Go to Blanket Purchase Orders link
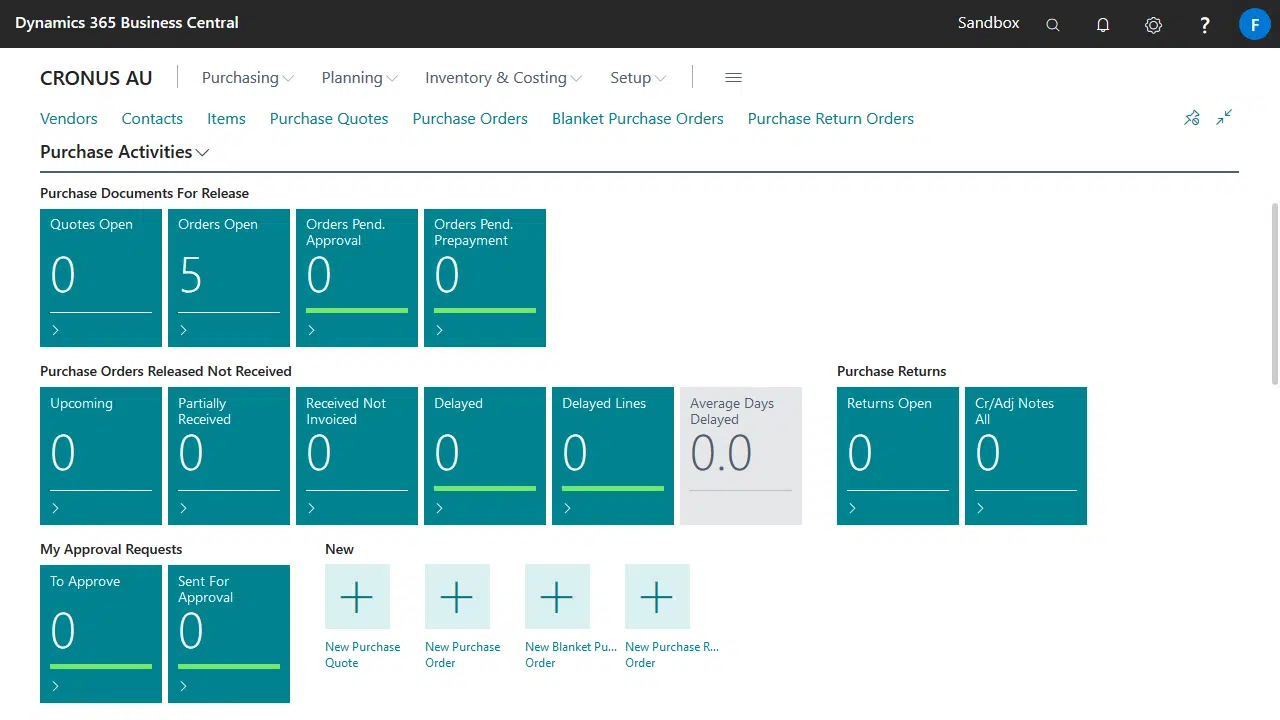This screenshot has height=720, width=1280. click(637, 118)
